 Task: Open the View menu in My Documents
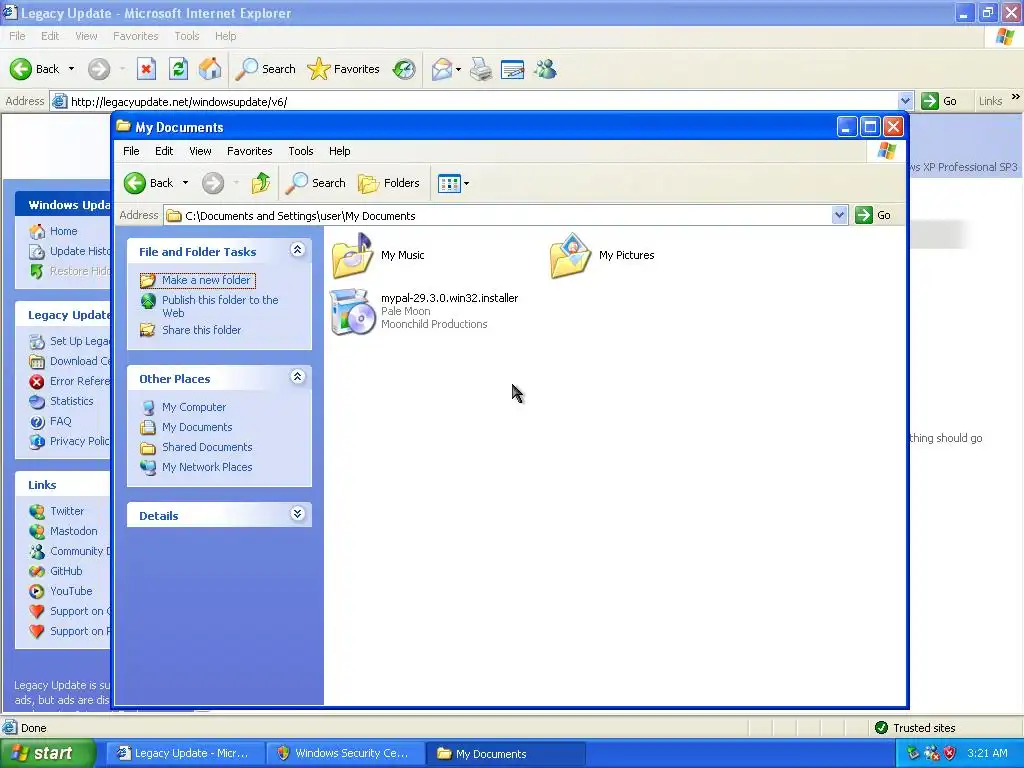[200, 151]
